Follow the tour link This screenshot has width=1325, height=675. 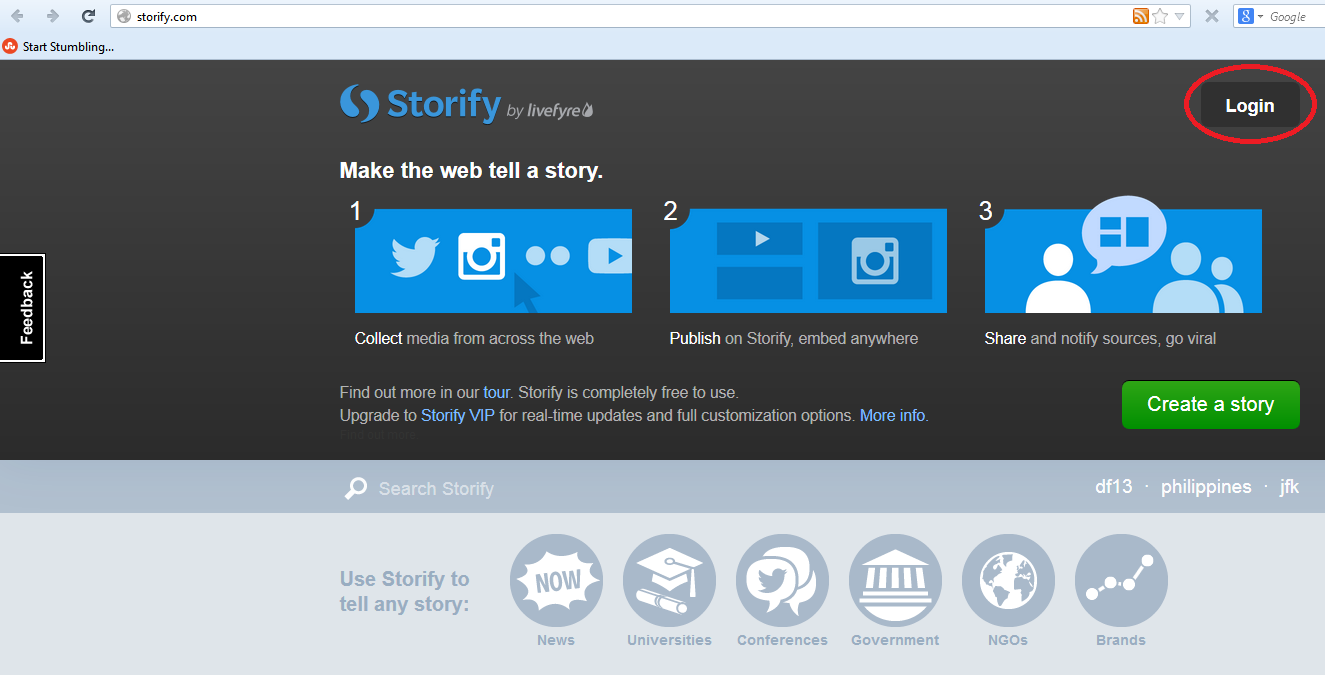pyautogui.click(x=496, y=392)
